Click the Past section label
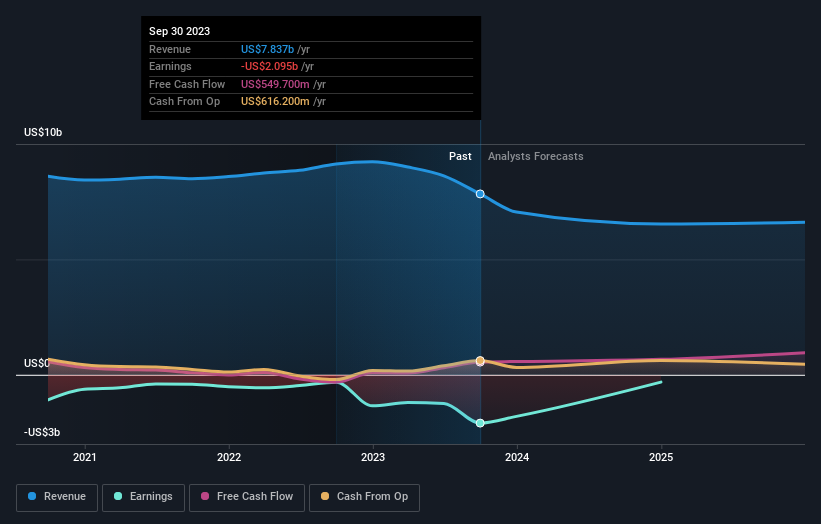Viewport: 821px width, 524px height. [x=460, y=156]
